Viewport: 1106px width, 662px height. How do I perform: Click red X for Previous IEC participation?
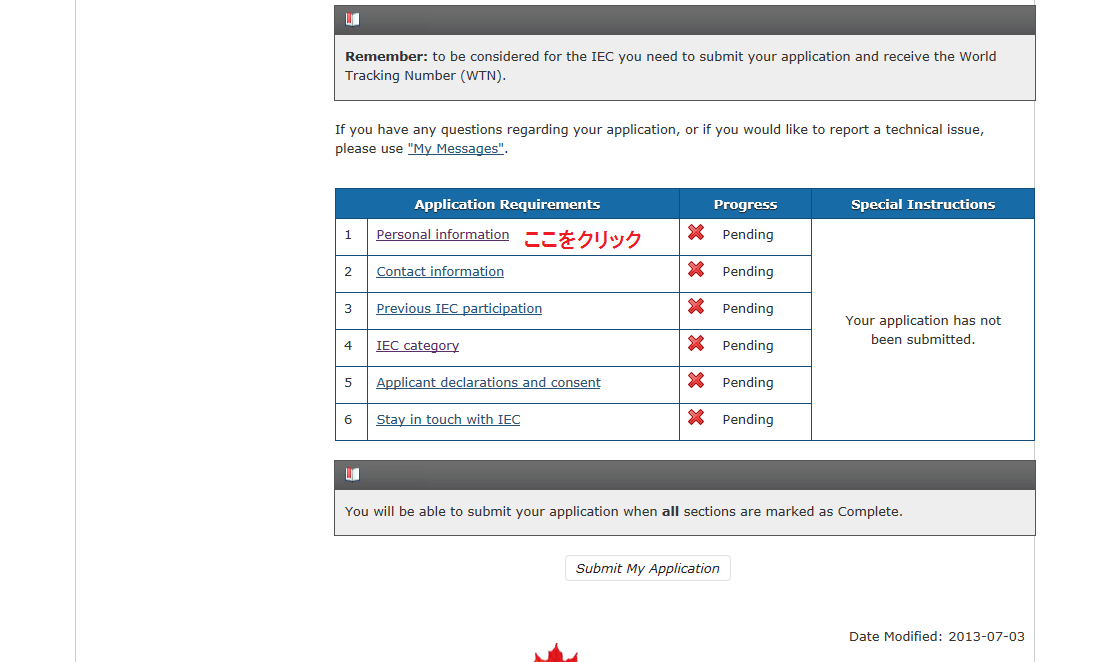696,307
